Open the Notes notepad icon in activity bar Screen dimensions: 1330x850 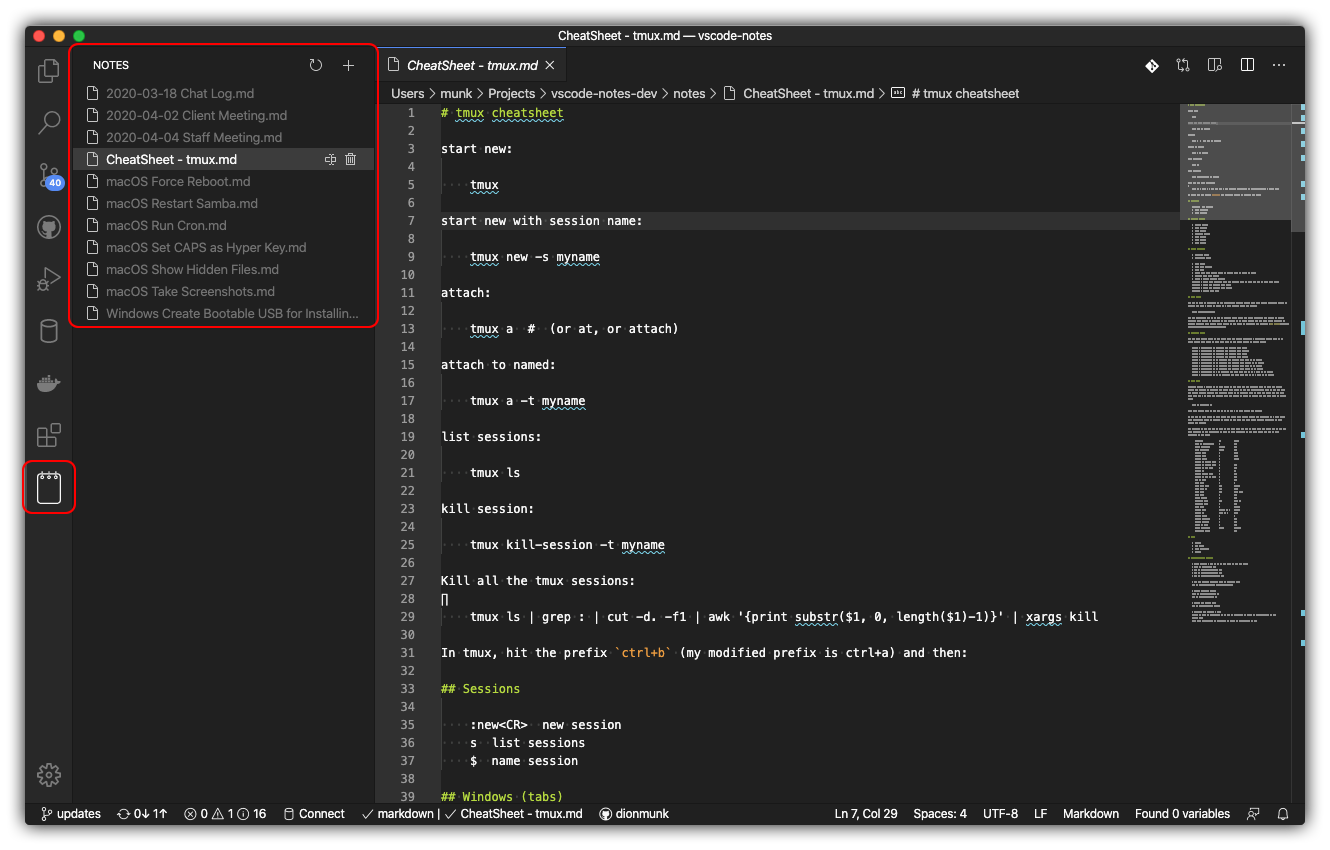coord(49,488)
